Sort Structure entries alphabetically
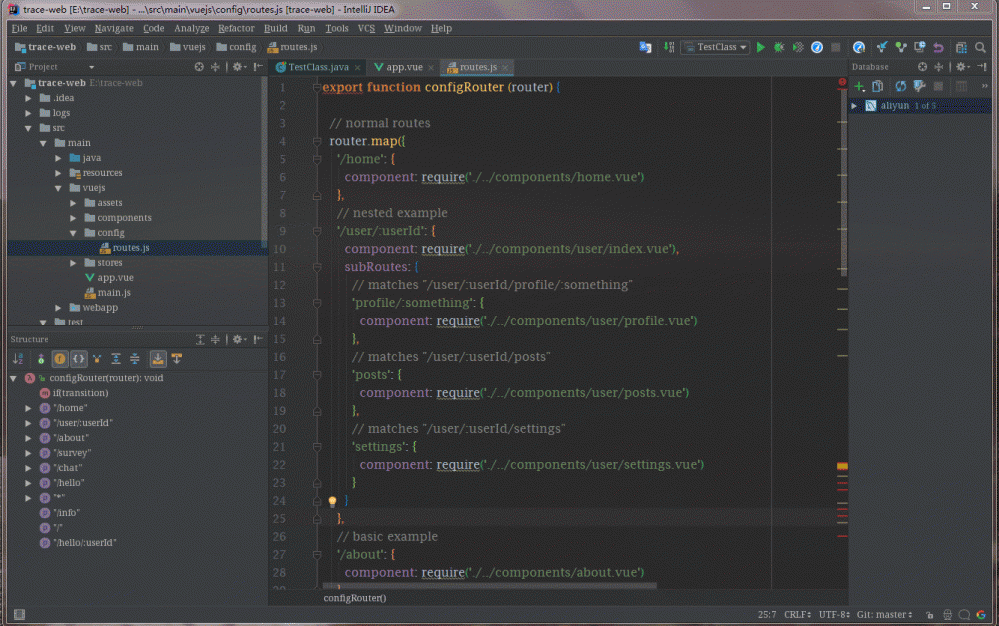 (18, 358)
